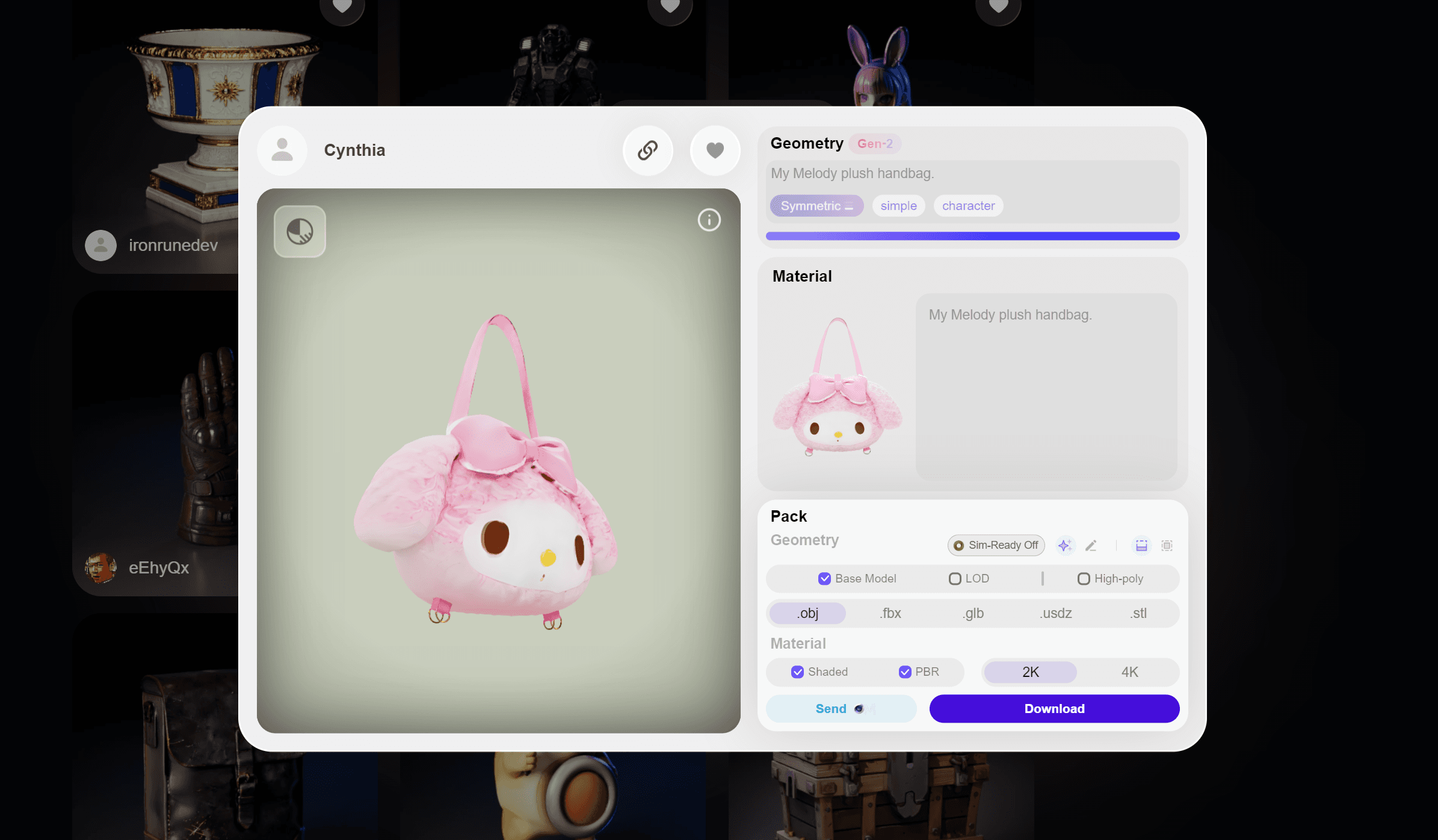
Task: Open ironrunedev's profile avatar
Action: [x=100, y=245]
